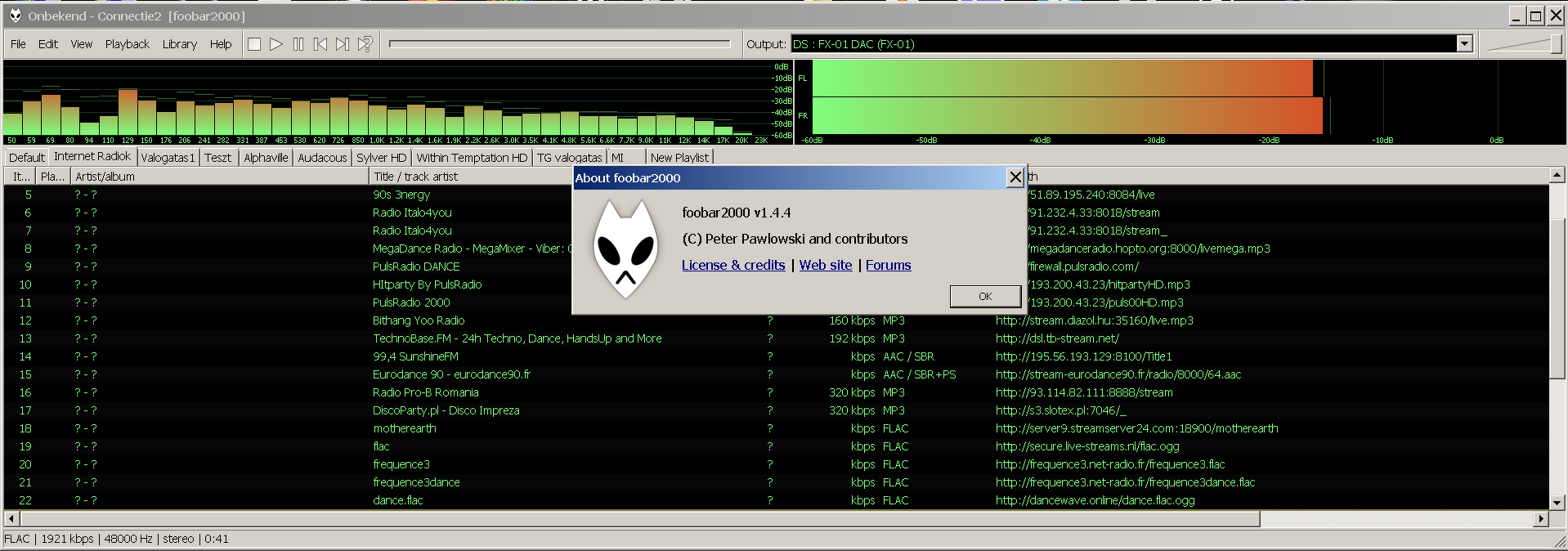The image size is (1568, 551).
Task: Go to the previous track
Action: point(320,44)
